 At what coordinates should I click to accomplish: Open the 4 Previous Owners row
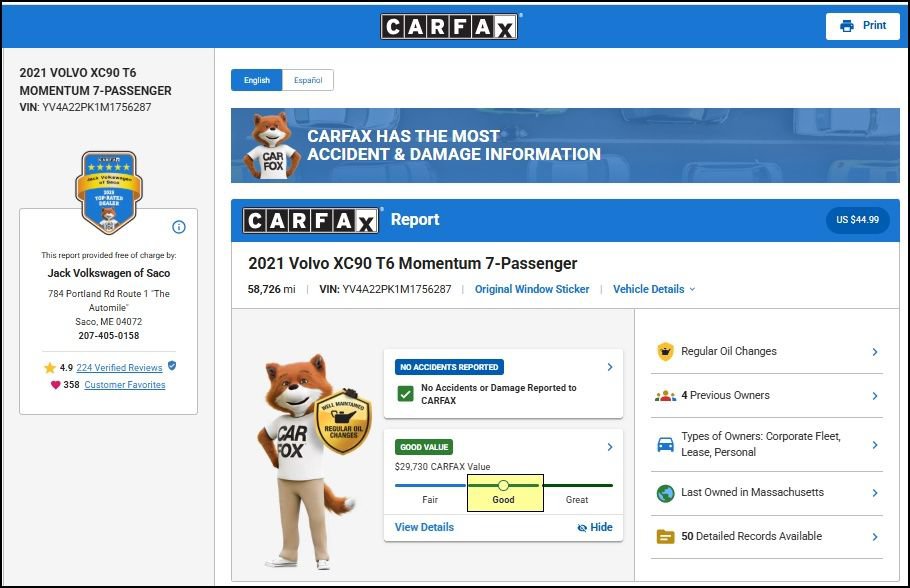767,396
